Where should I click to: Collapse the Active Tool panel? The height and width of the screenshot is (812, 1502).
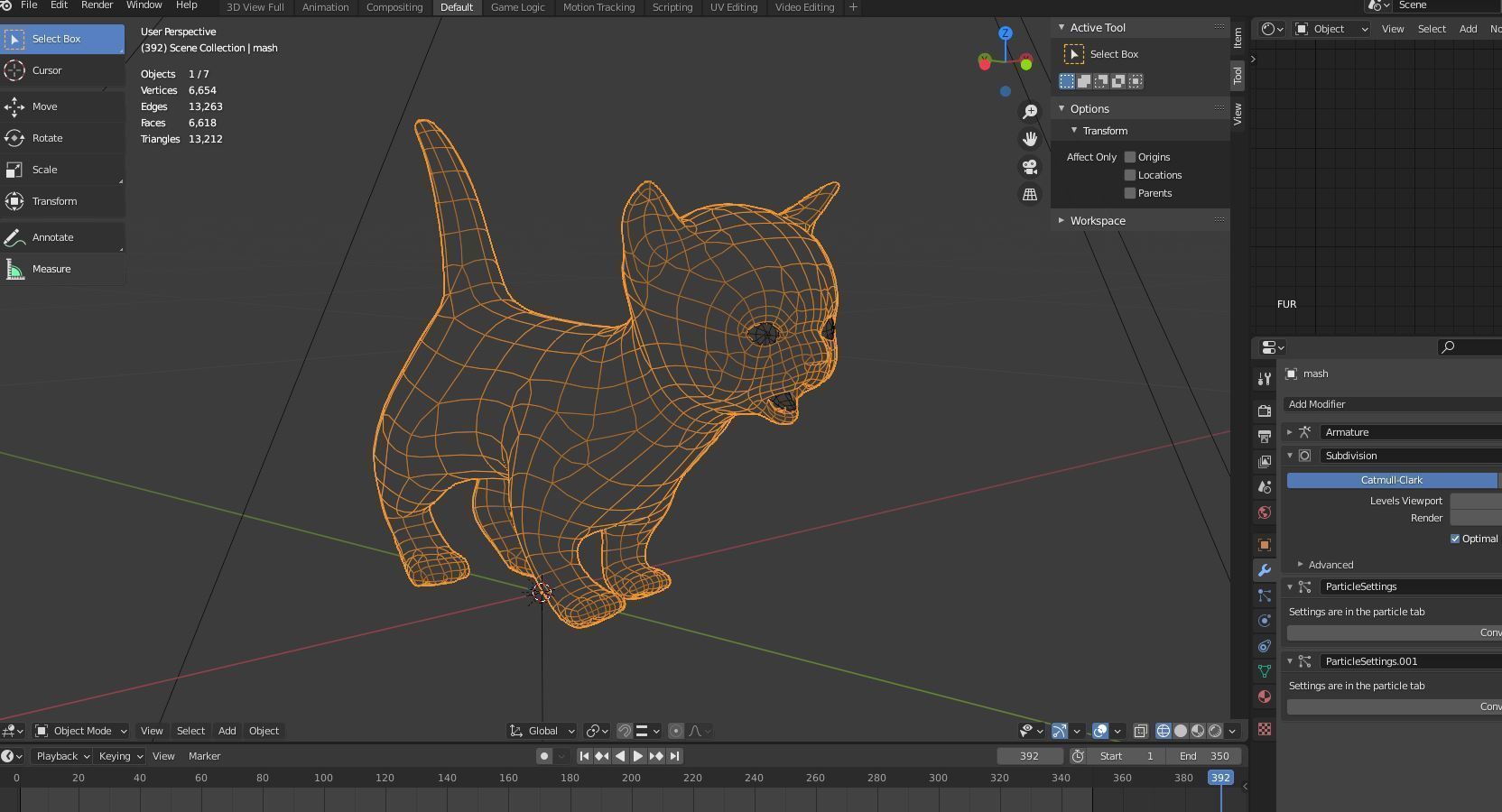tap(1062, 28)
